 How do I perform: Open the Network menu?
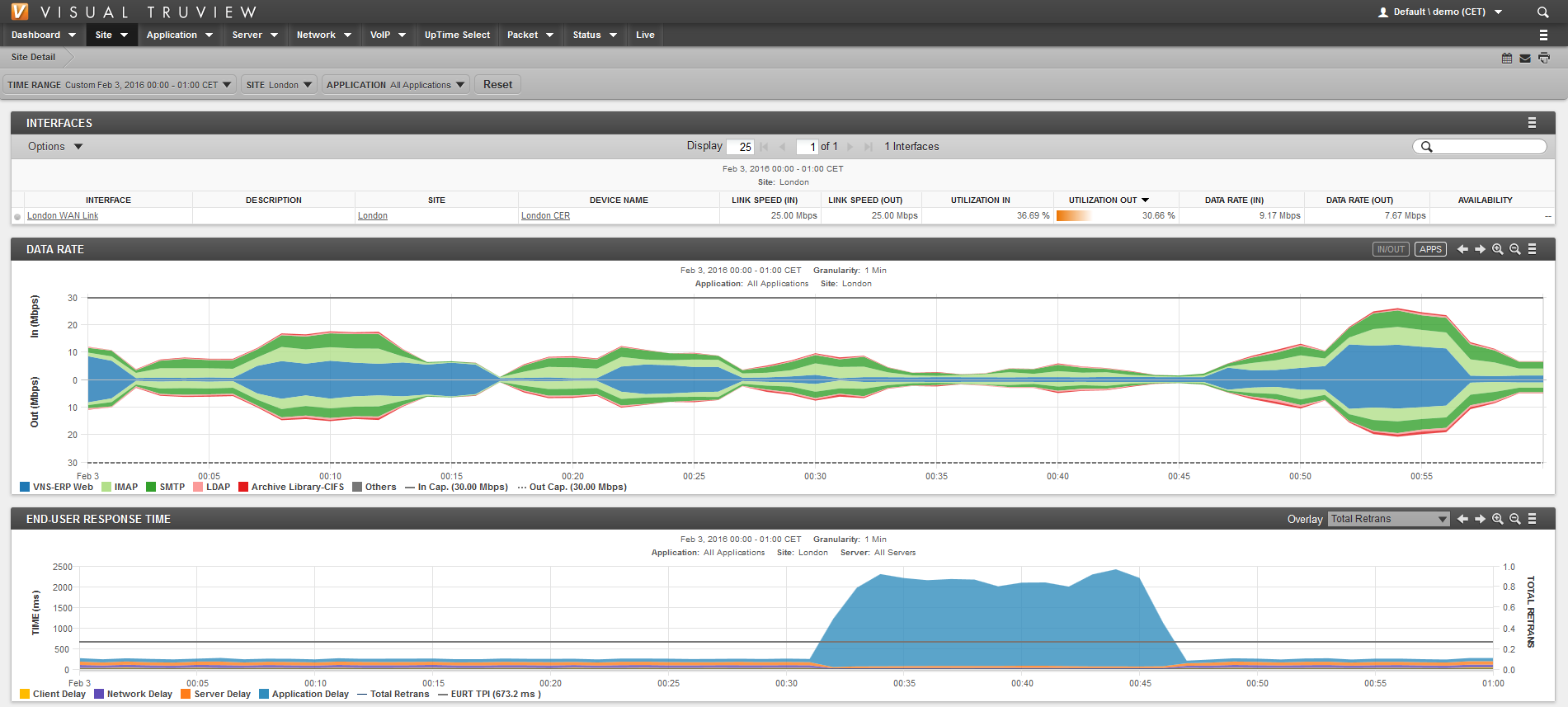(324, 35)
